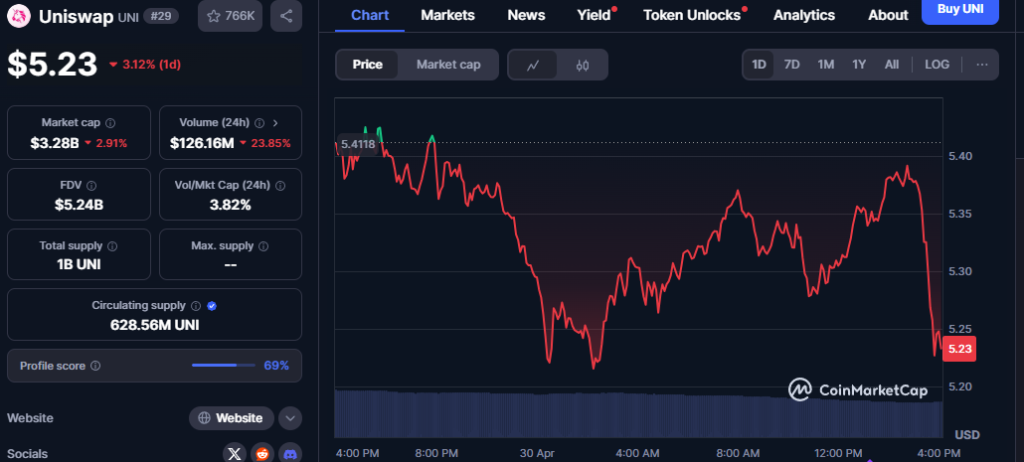Open the Yield tab
This screenshot has width=1024, height=462.
click(594, 15)
